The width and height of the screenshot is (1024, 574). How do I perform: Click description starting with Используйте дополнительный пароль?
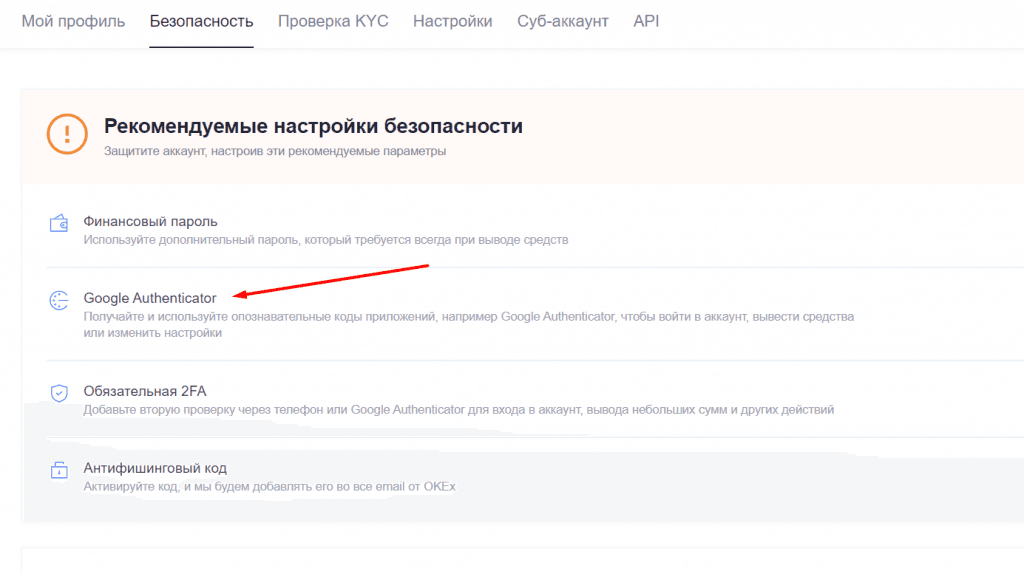[326, 240]
